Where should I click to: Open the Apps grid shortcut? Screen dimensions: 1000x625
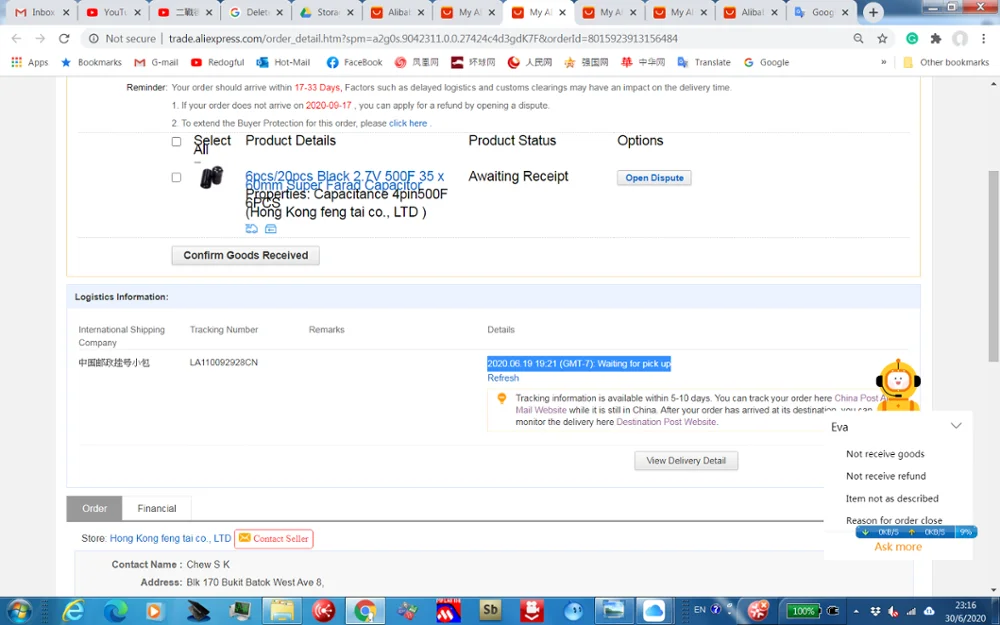click(x=30, y=62)
